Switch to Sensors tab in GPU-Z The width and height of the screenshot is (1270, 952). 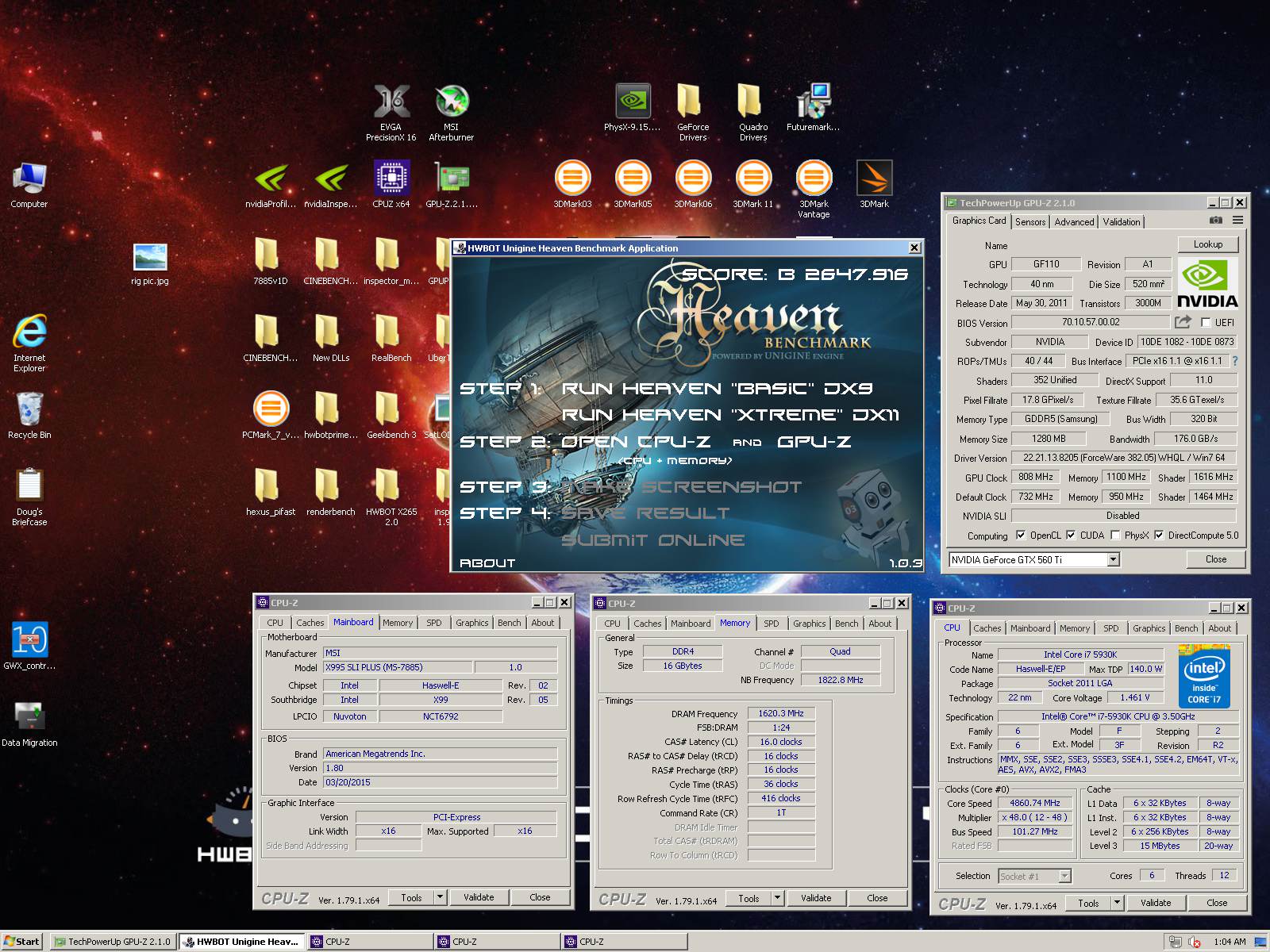coord(1030,222)
